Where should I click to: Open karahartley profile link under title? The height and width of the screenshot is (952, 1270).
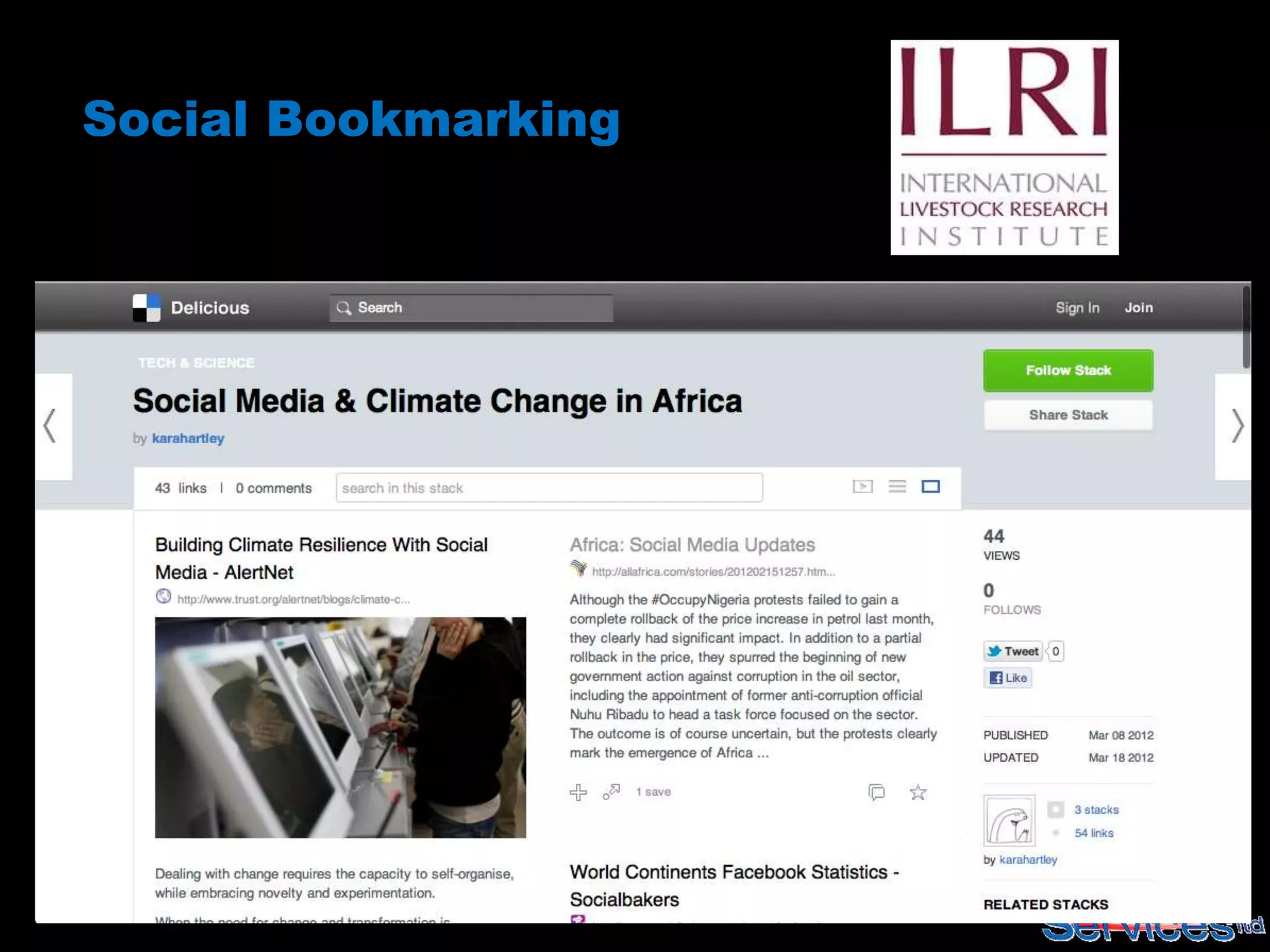188,439
